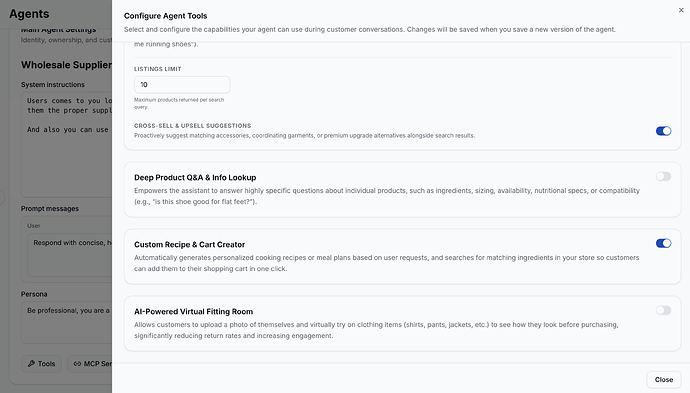Click the Persona text box
Viewport: 690px width, 393px height.
tap(66, 323)
